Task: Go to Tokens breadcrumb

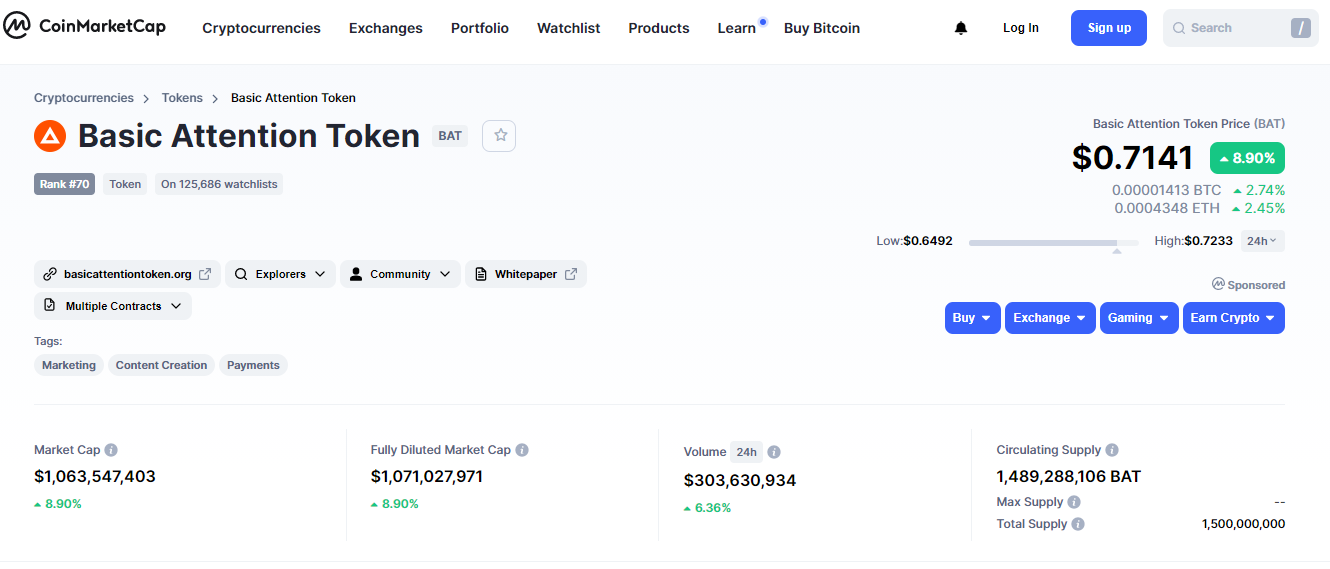Action: coord(182,98)
